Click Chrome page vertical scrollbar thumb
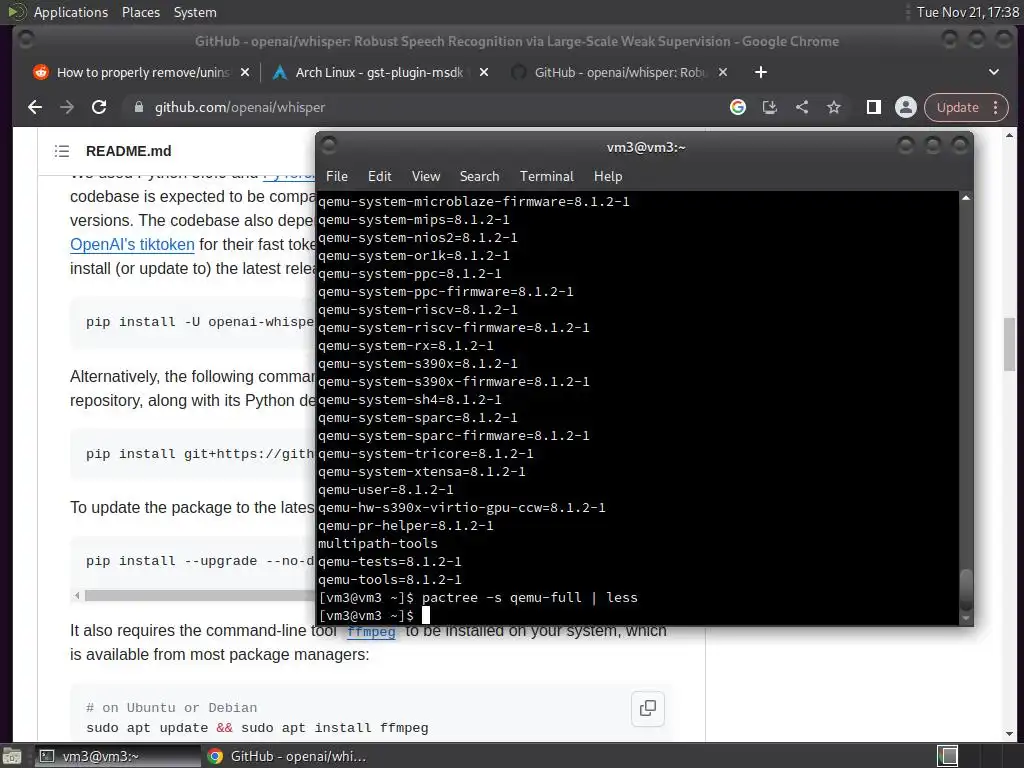Viewport: 1024px width, 768px height. (x=1010, y=344)
